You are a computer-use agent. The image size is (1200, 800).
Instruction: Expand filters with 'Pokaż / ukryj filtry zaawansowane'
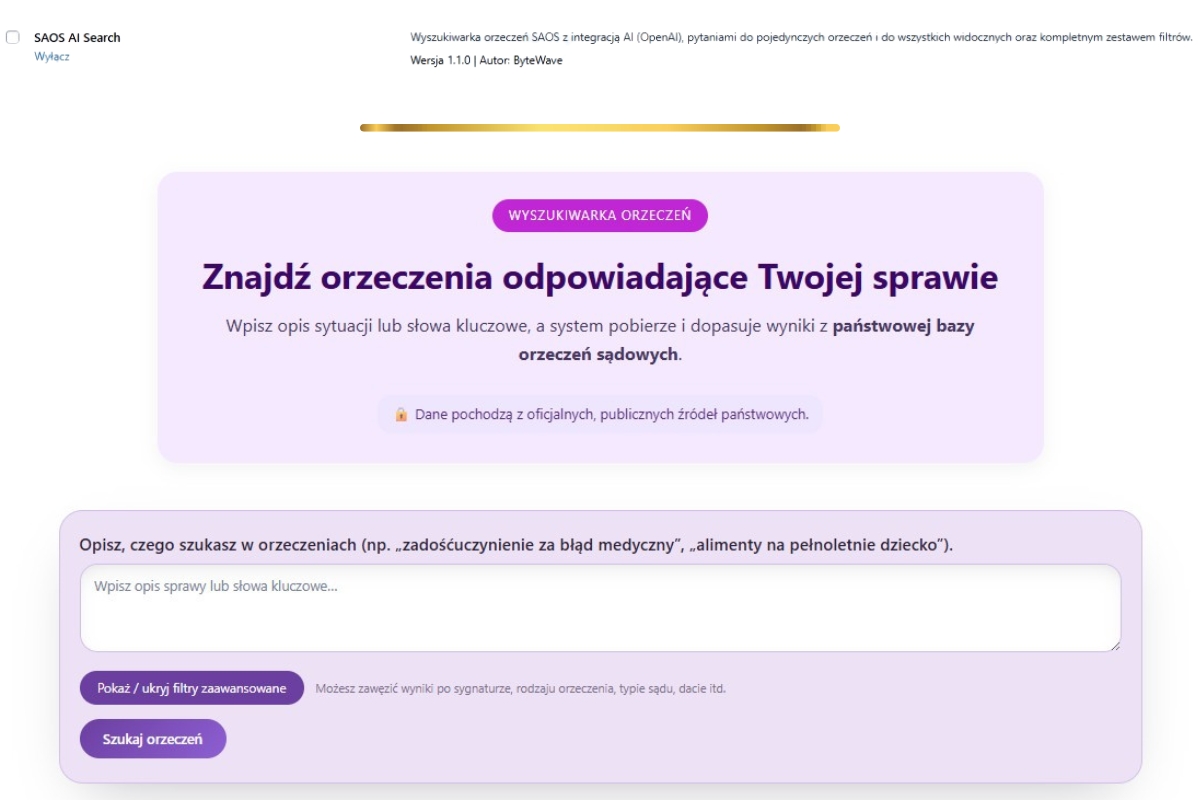click(192, 688)
